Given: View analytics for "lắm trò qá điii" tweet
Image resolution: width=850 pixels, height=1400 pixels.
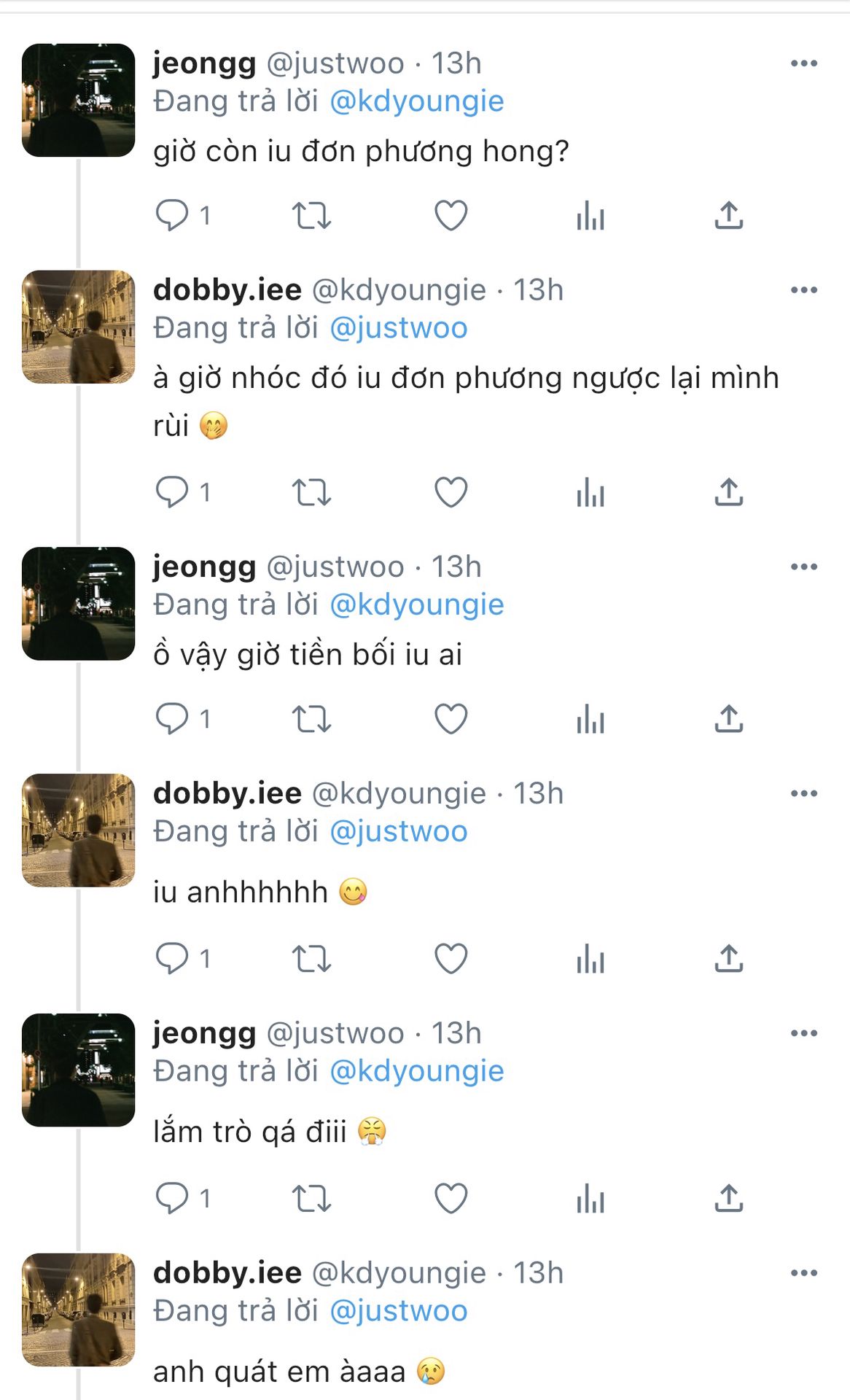Looking at the screenshot, I should coord(590,1199).
